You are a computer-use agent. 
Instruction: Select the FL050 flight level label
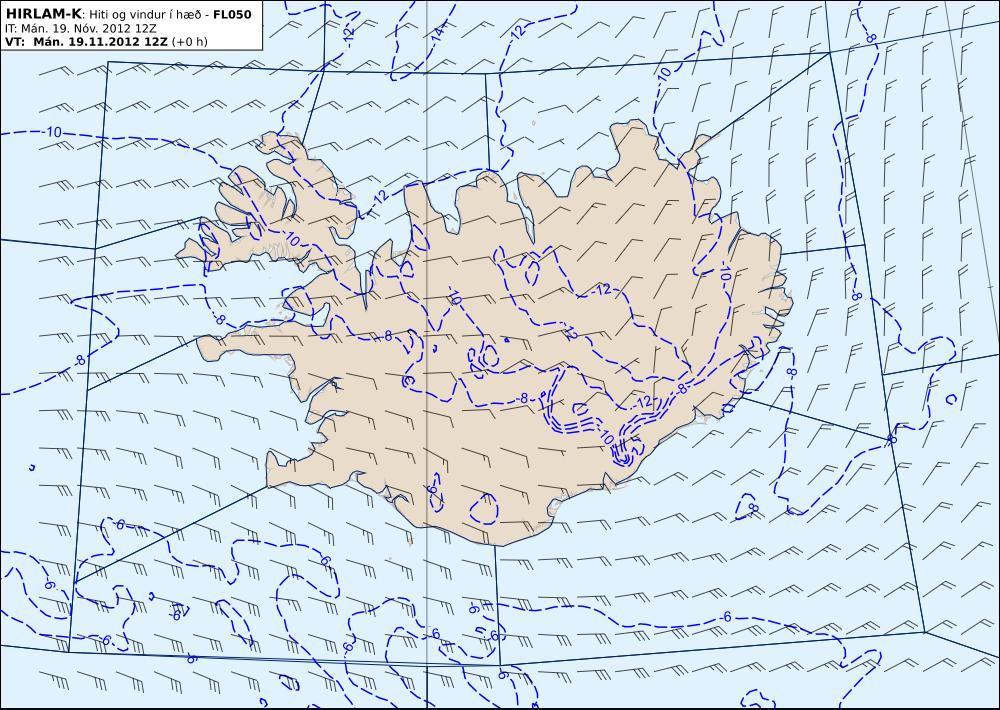pos(232,14)
